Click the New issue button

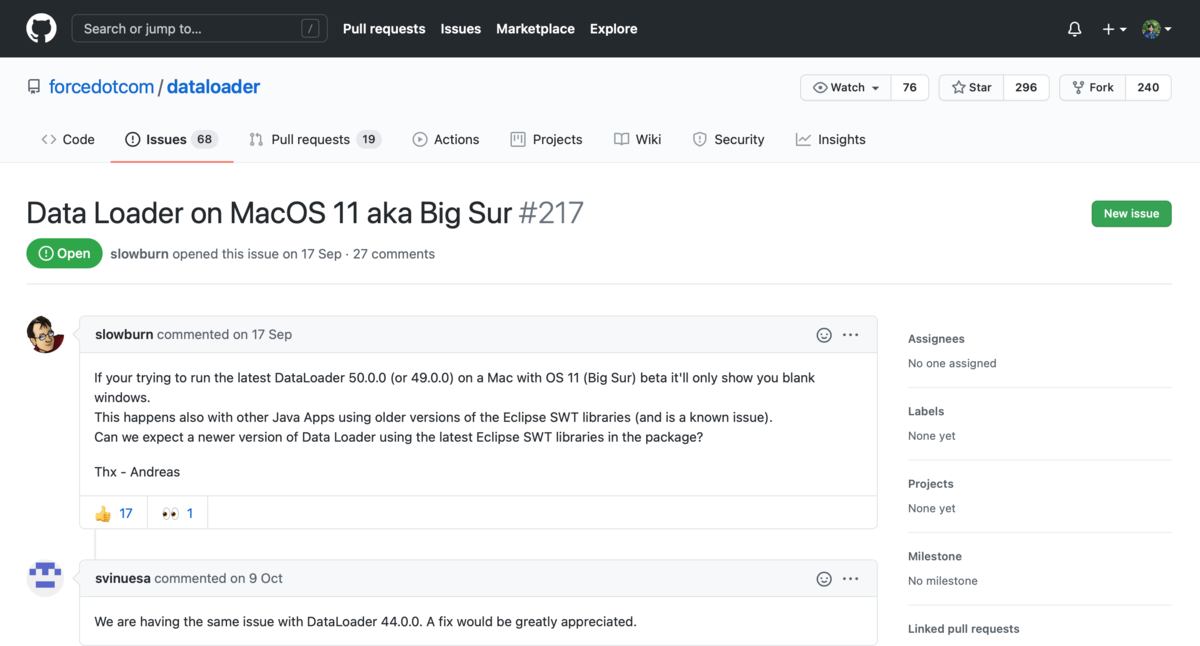(1131, 213)
